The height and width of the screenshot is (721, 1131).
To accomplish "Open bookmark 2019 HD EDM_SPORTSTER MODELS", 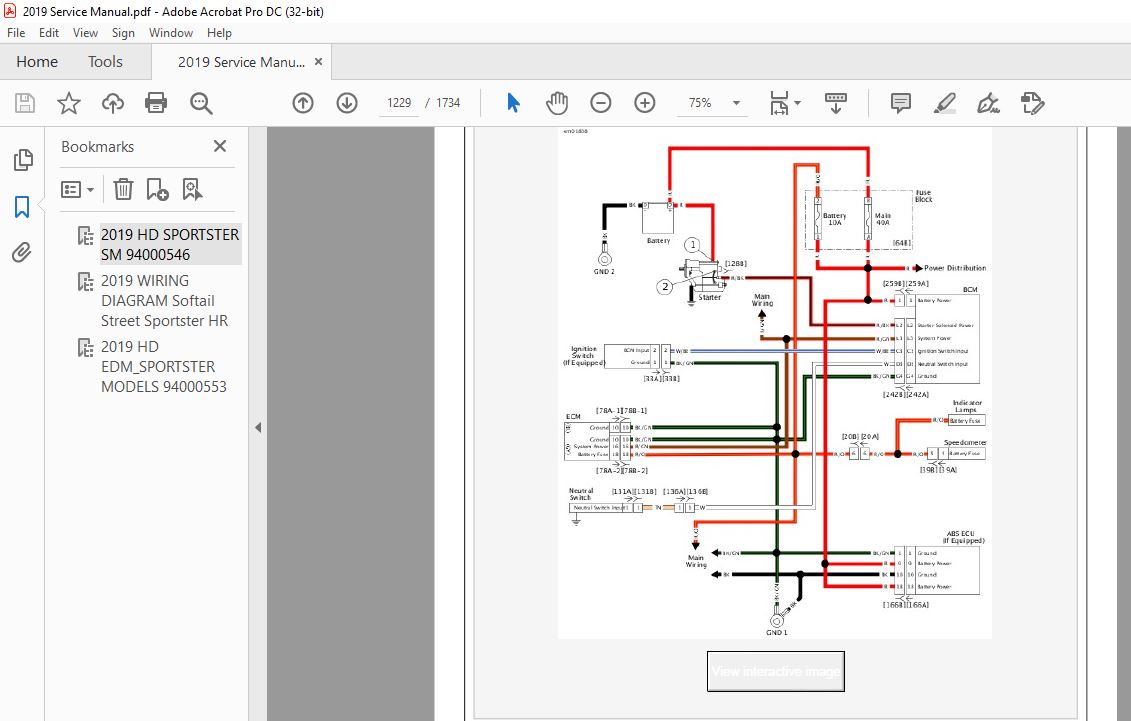I will tap(164, 366).
